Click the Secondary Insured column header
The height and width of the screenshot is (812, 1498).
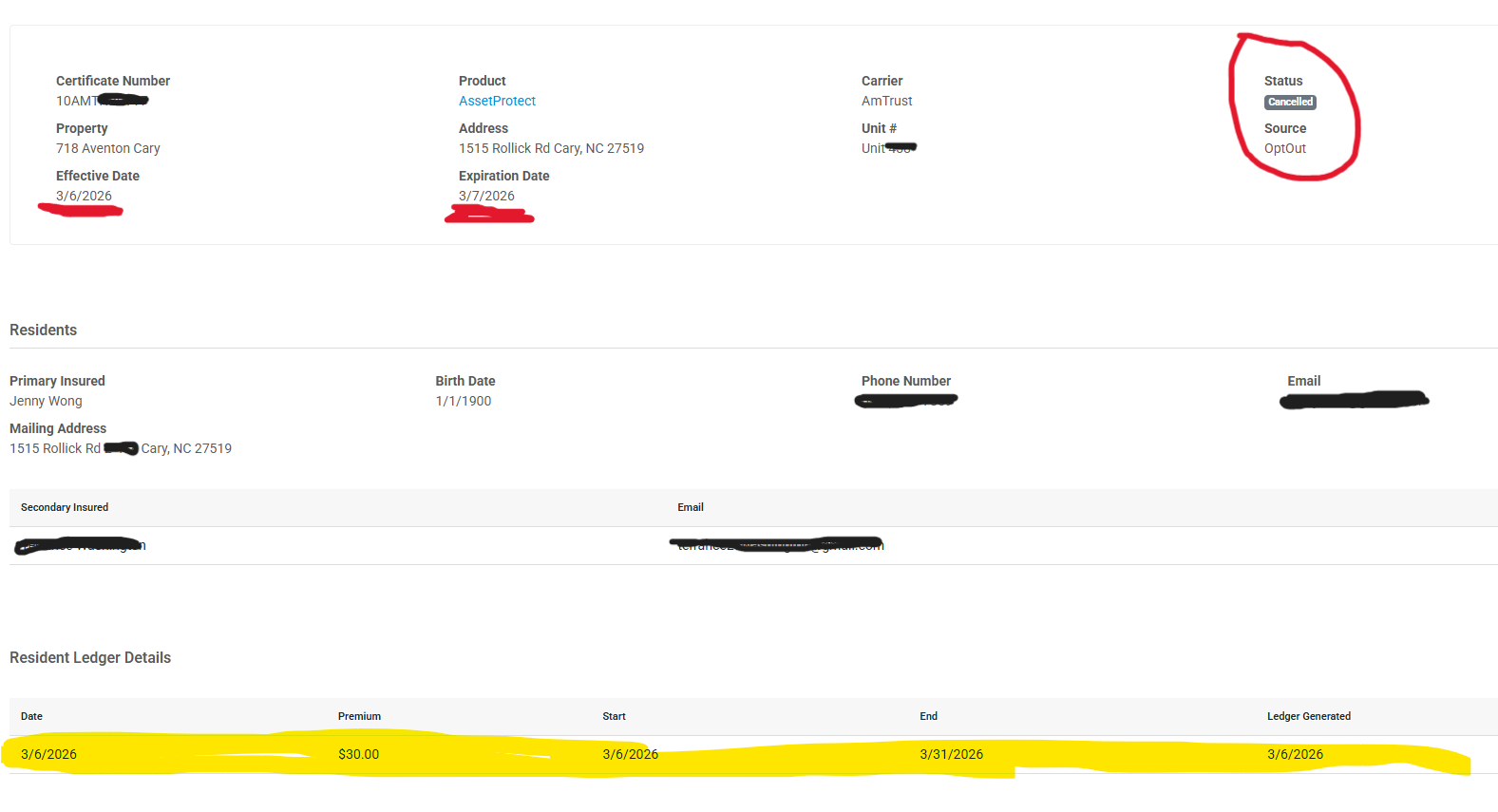(65, 507)
